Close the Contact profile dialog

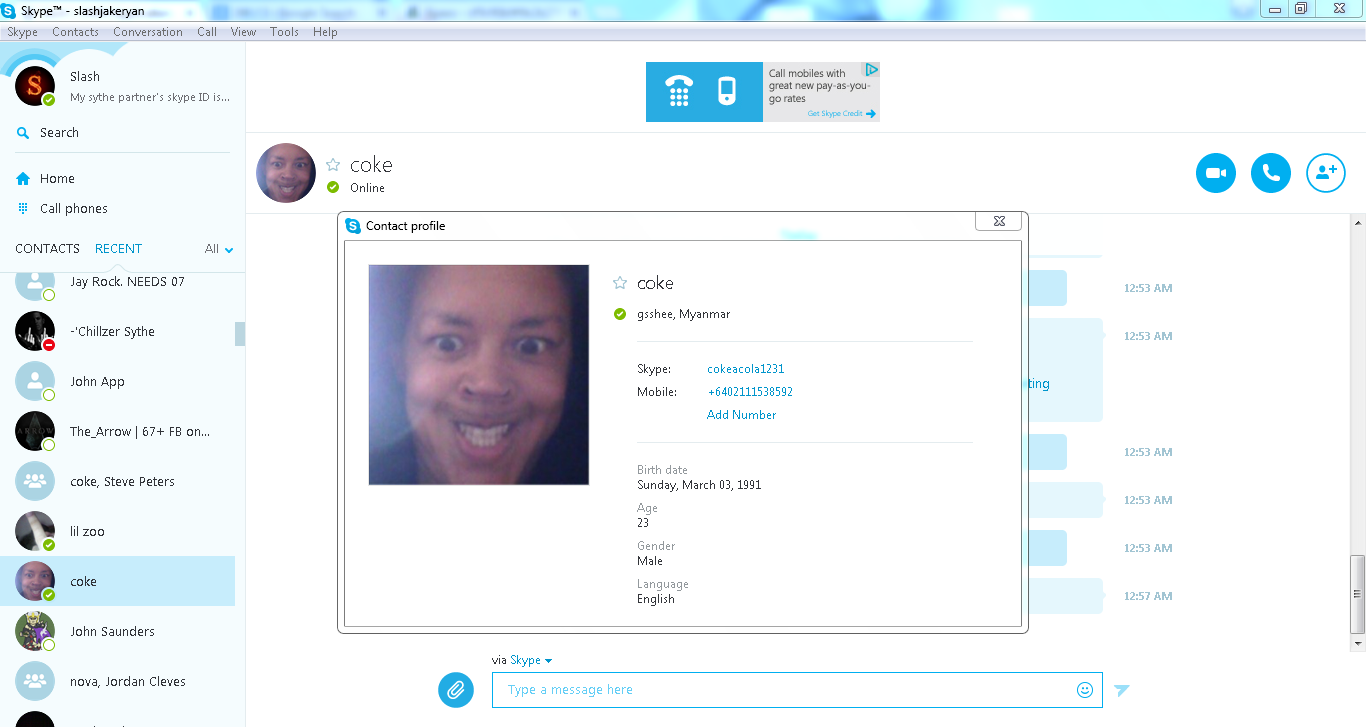click(x=998, y=221)
